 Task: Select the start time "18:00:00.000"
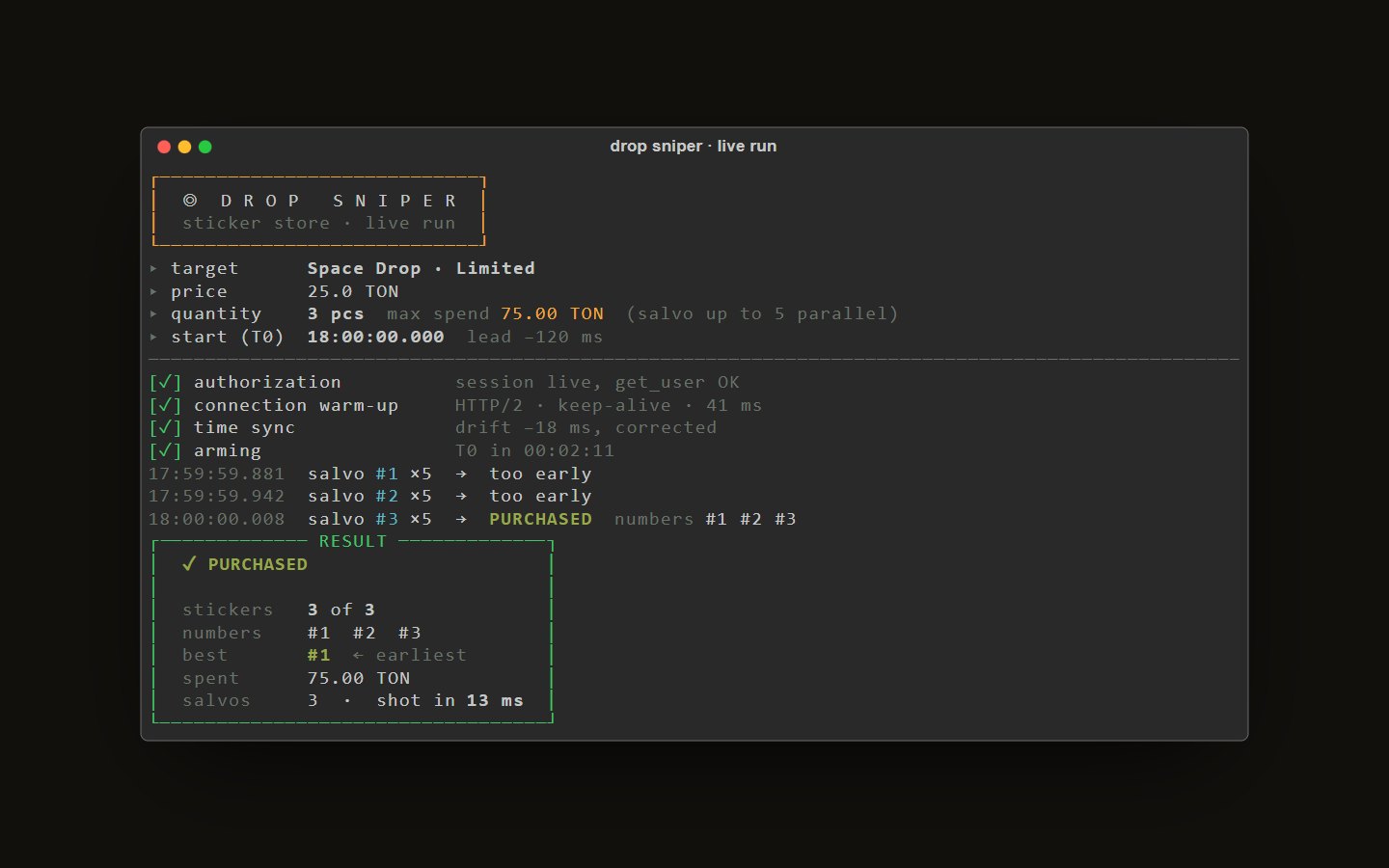click(376, 337)
